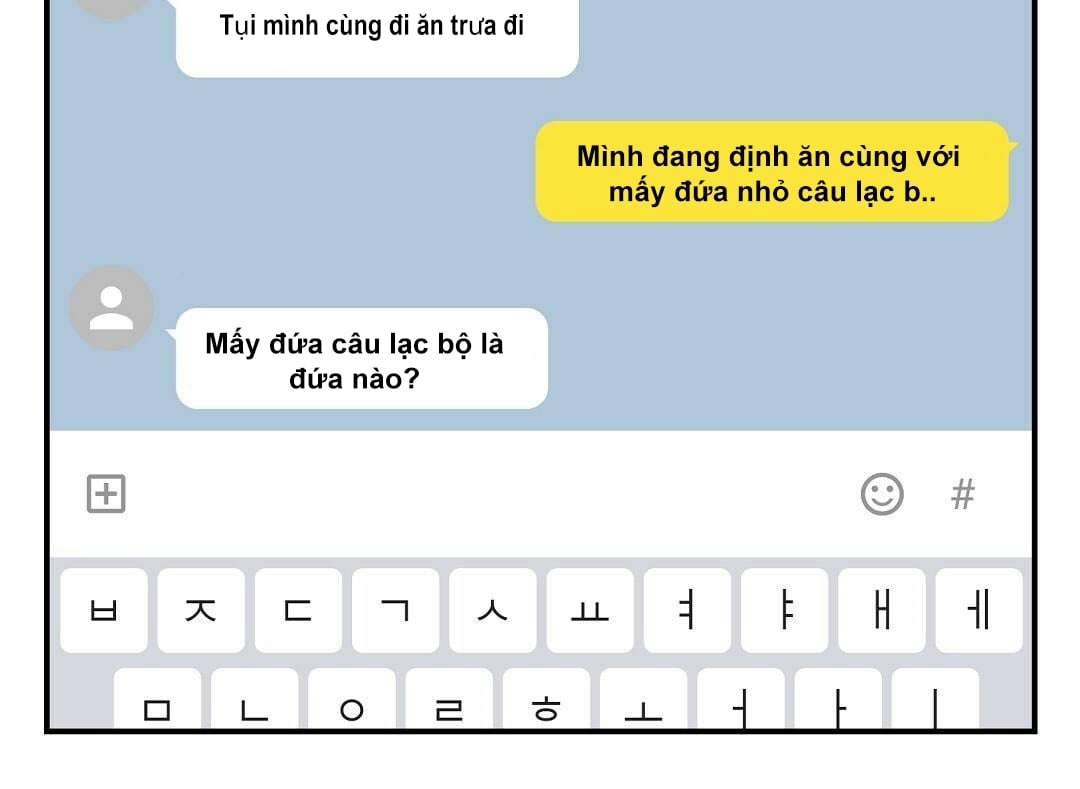Tap the hashtag search icon
Viewport: 1080px width, 789px height.
click(963, 494)
